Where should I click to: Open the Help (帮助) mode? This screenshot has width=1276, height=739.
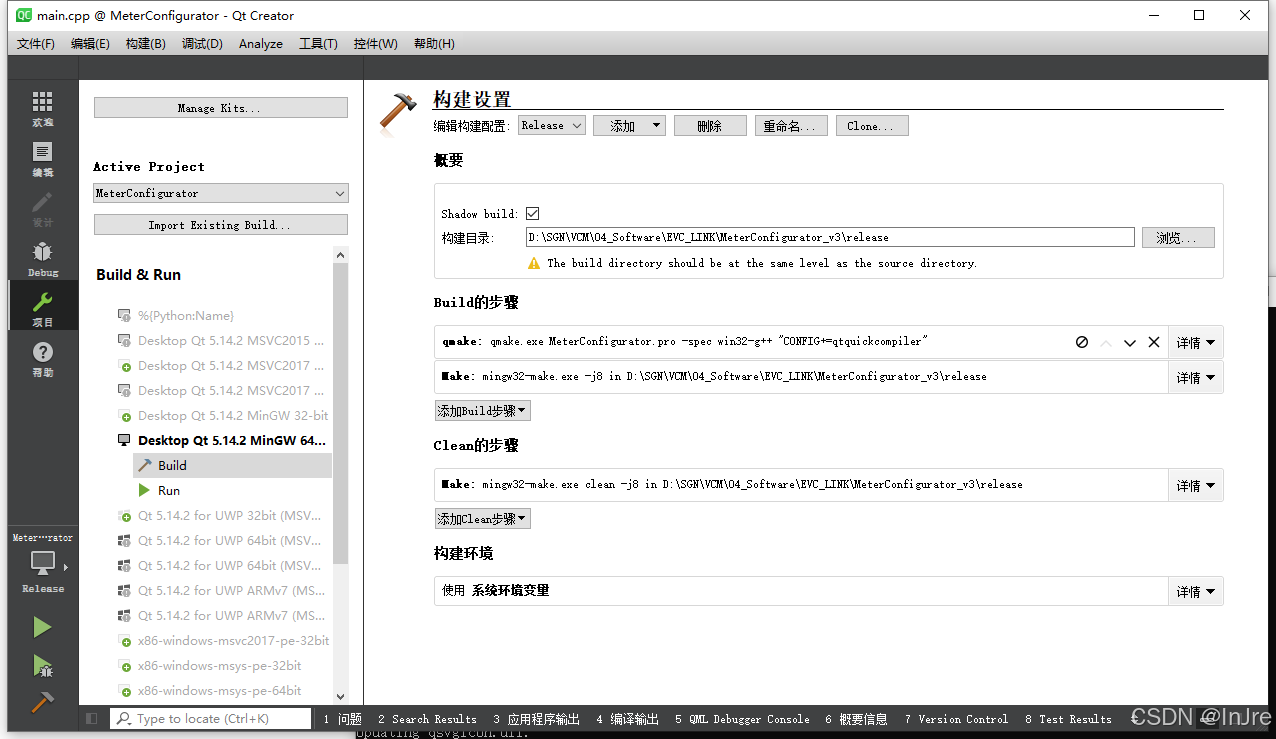tap(42, 359)
